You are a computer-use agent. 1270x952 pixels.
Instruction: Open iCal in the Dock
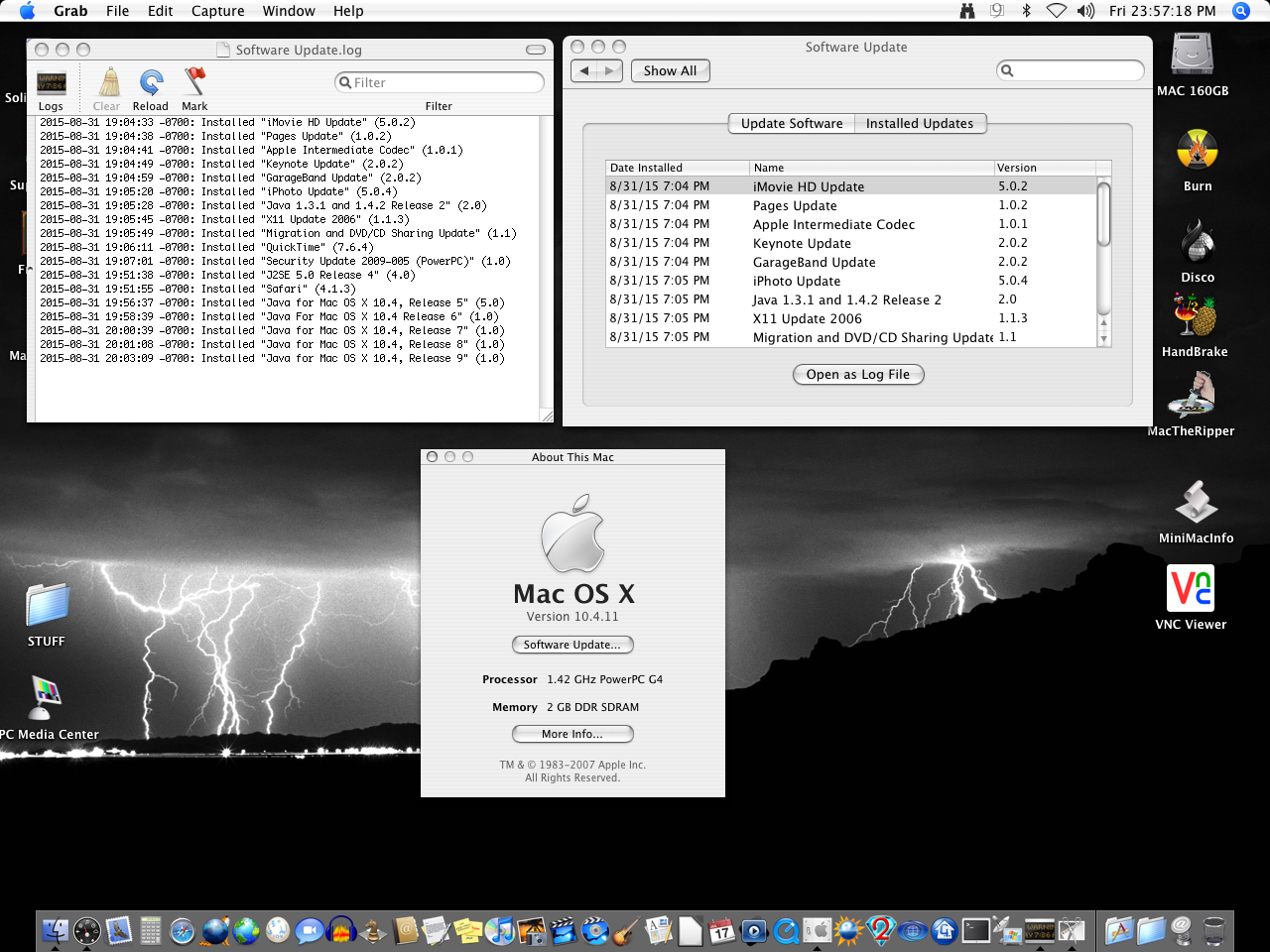point(722,930)
